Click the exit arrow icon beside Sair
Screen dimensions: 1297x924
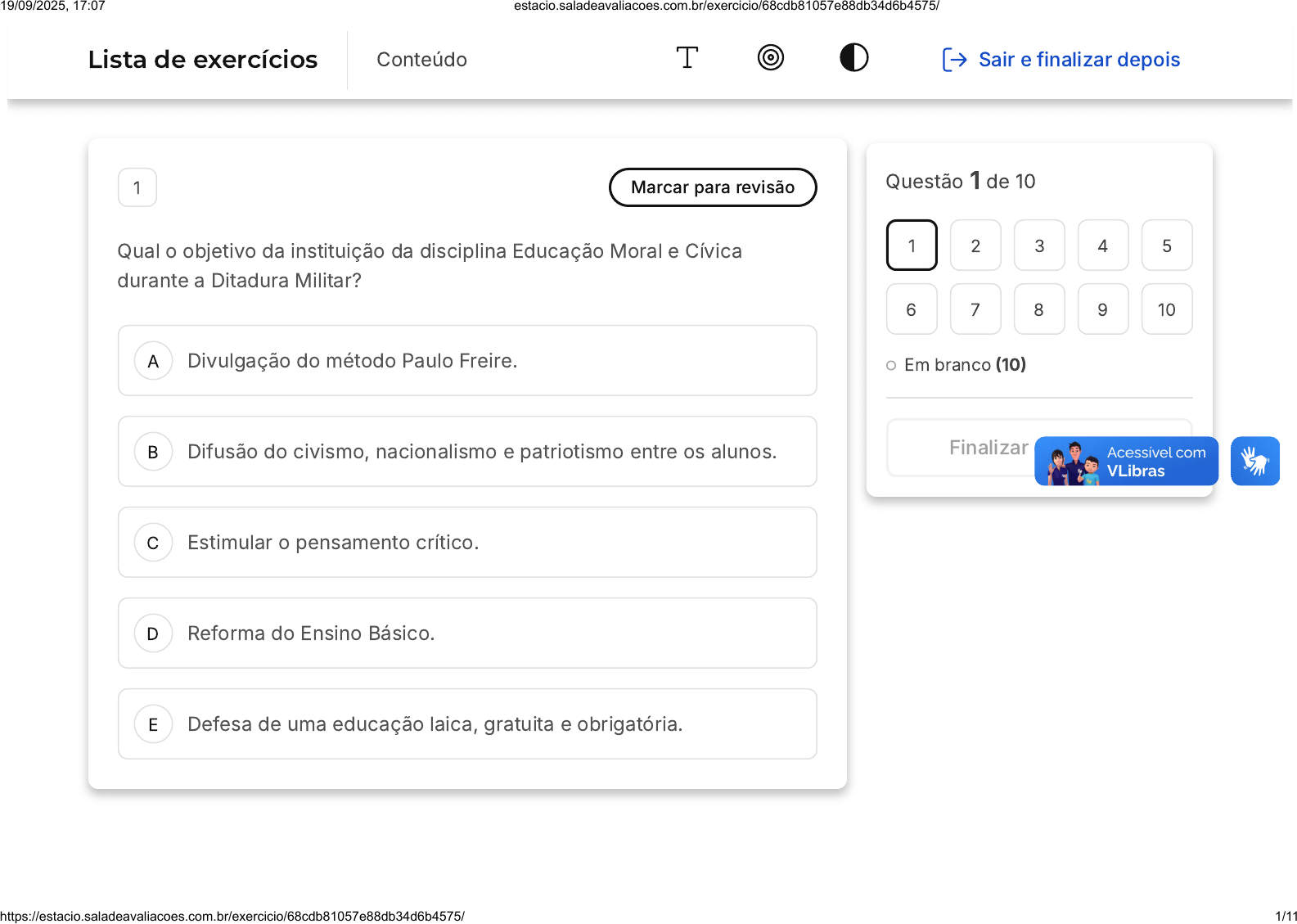point(954,60)
